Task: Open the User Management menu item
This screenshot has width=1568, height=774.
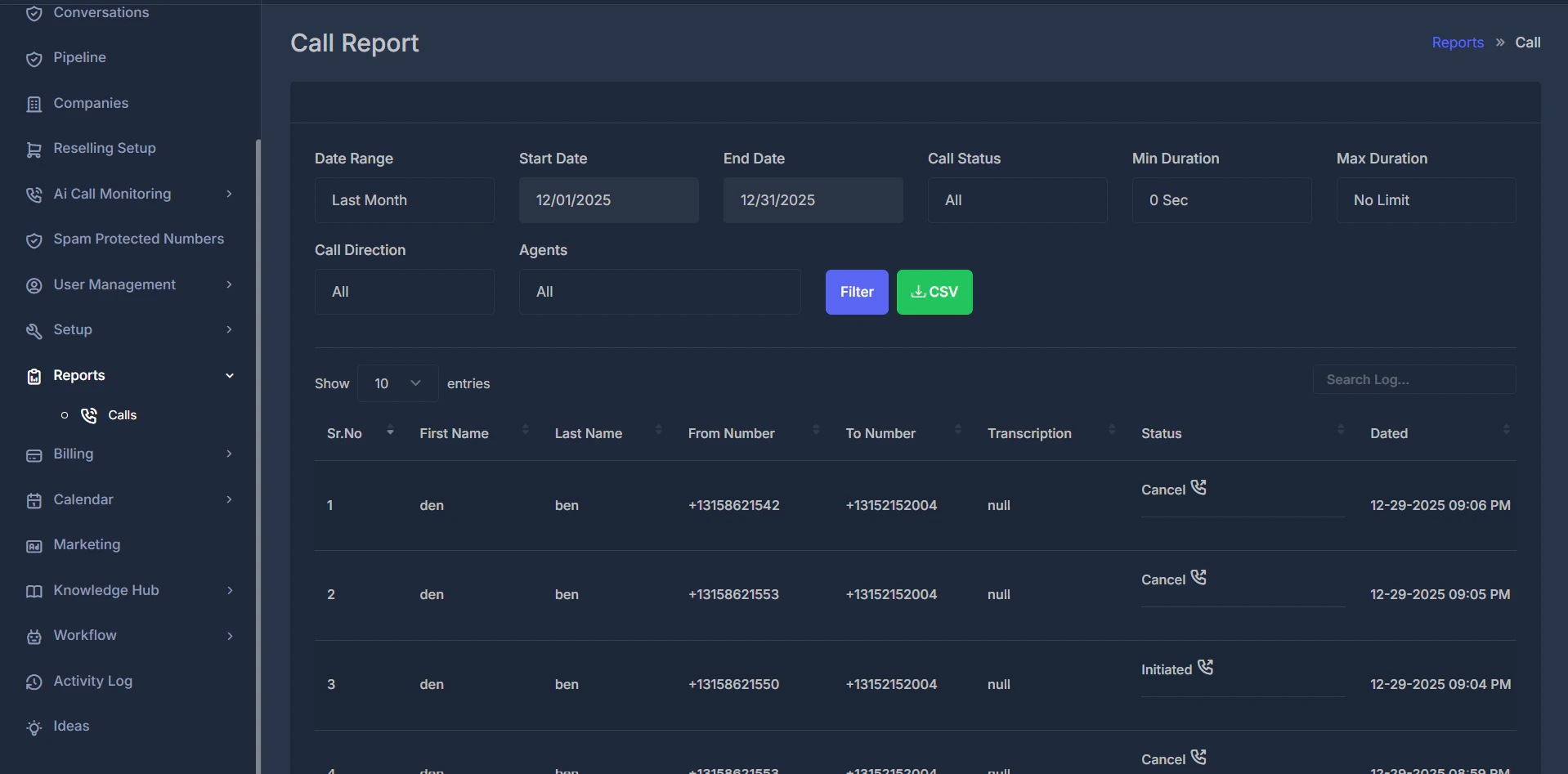Action: pos(114,284)
